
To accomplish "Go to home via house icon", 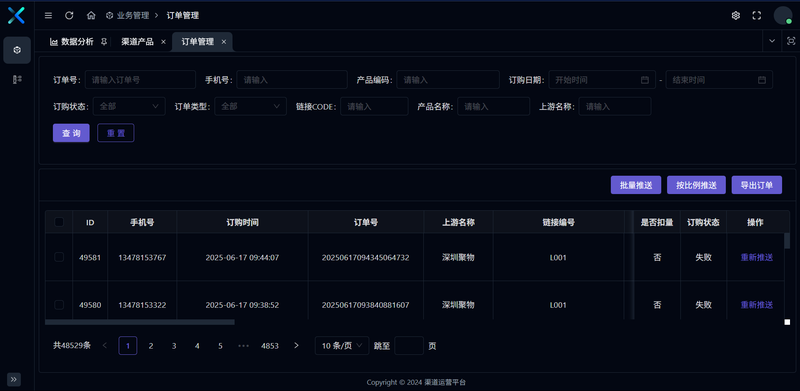I will click(91, 16).
